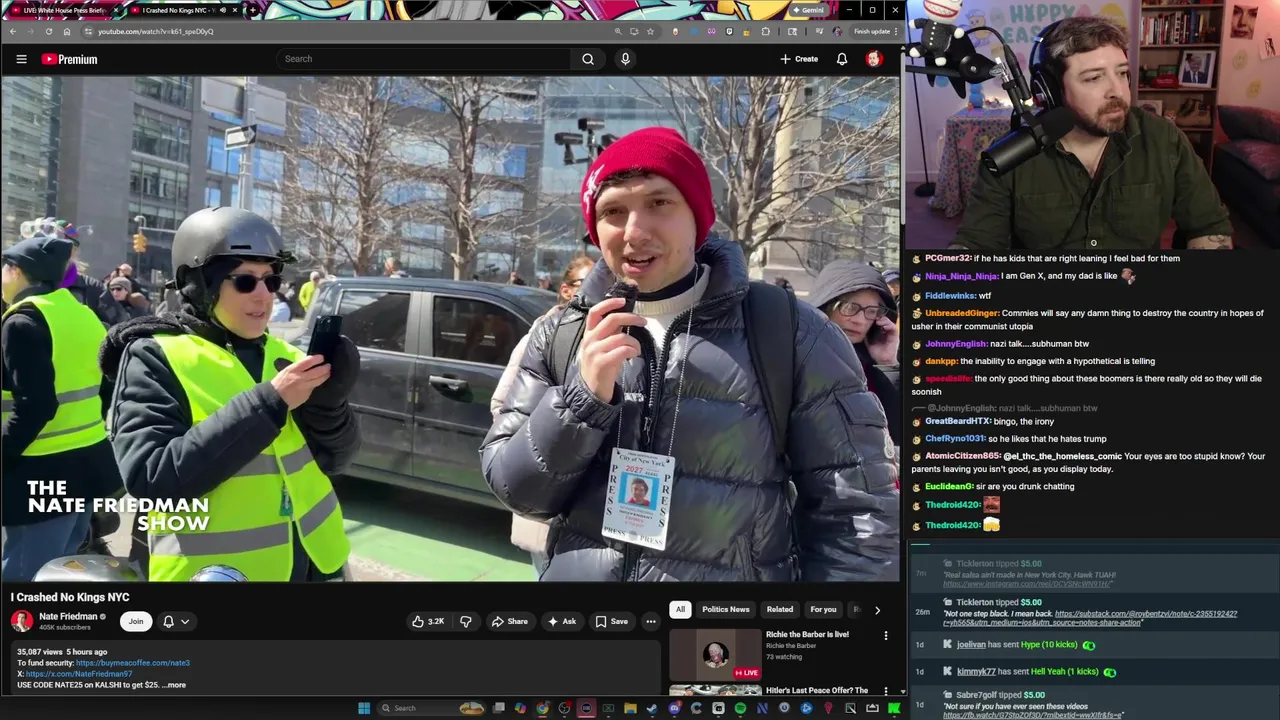Open Nate Friedman channel avatar

(22, 621)
